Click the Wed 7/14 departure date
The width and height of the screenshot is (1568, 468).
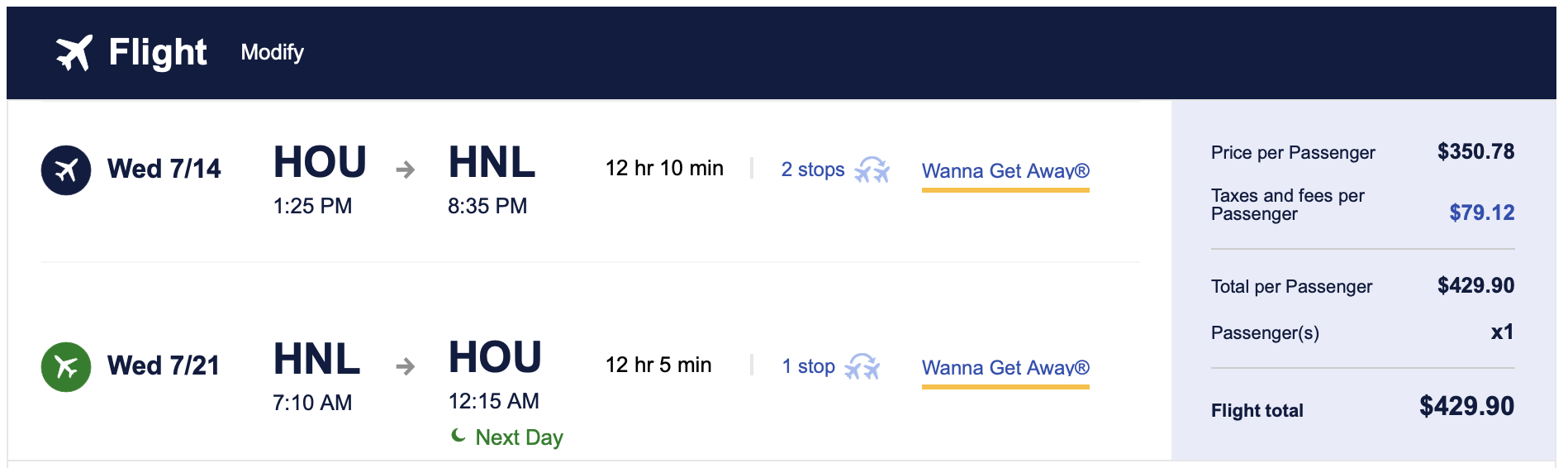(164, 170)
